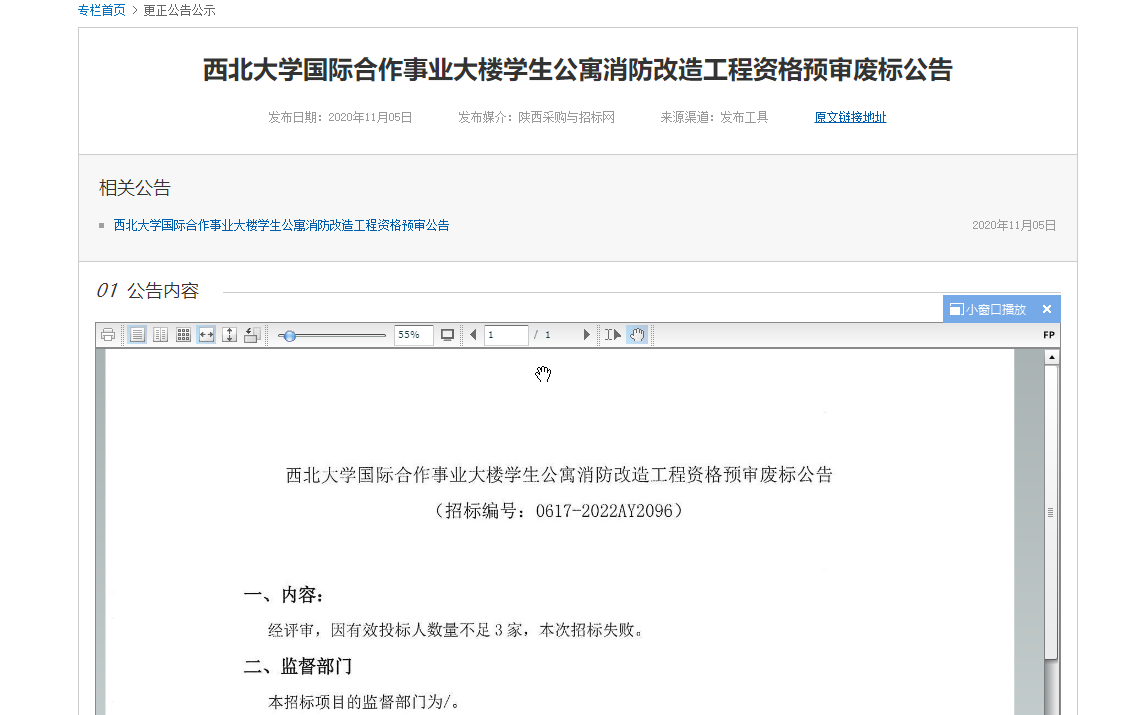Viewport: 1136px width, 715px height.
Task: Click the full screen monitor icon
Action: pyautogui.click(x=447, y=335)
